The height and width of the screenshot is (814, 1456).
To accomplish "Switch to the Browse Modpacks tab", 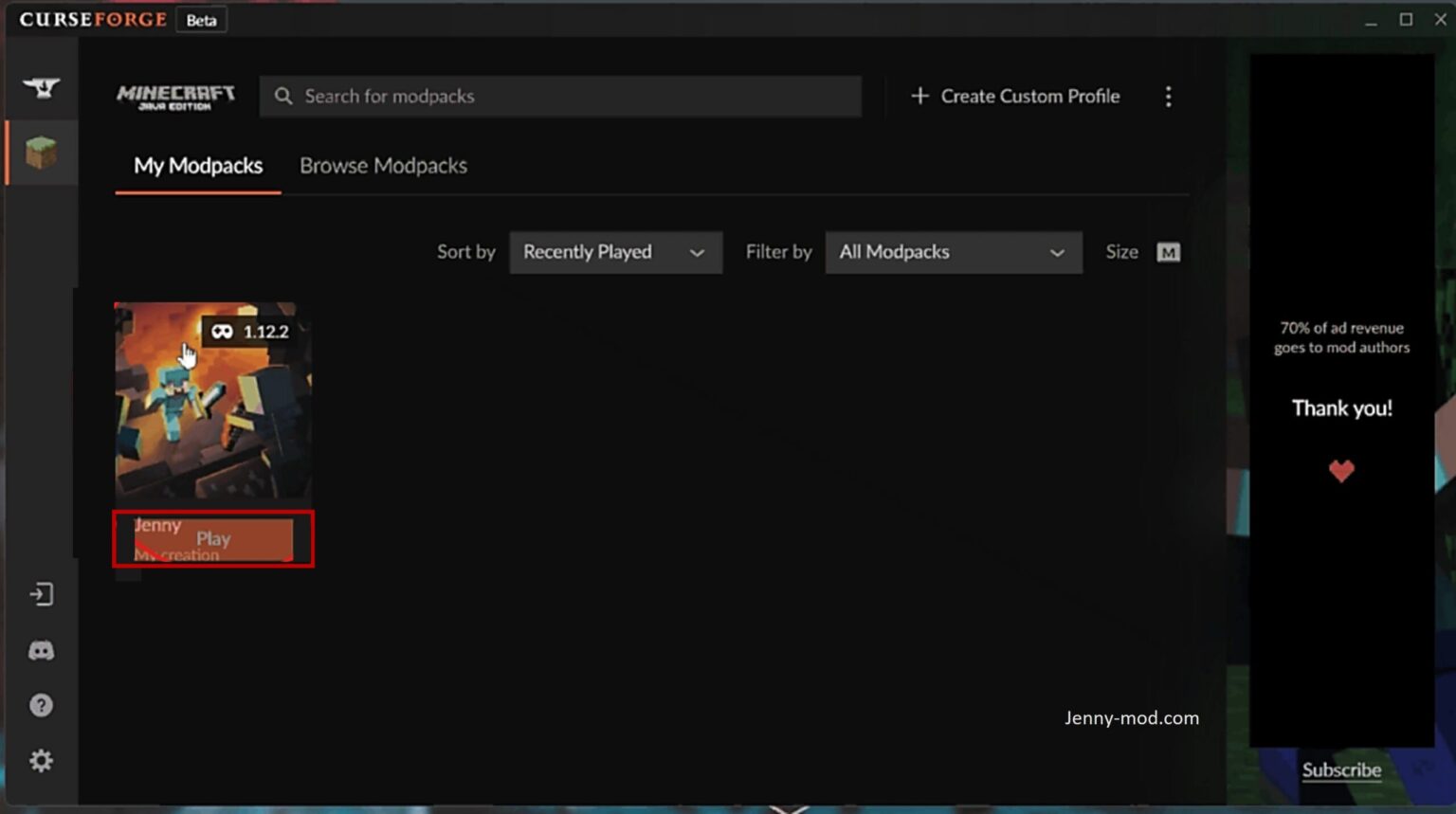I will (383, 165).
